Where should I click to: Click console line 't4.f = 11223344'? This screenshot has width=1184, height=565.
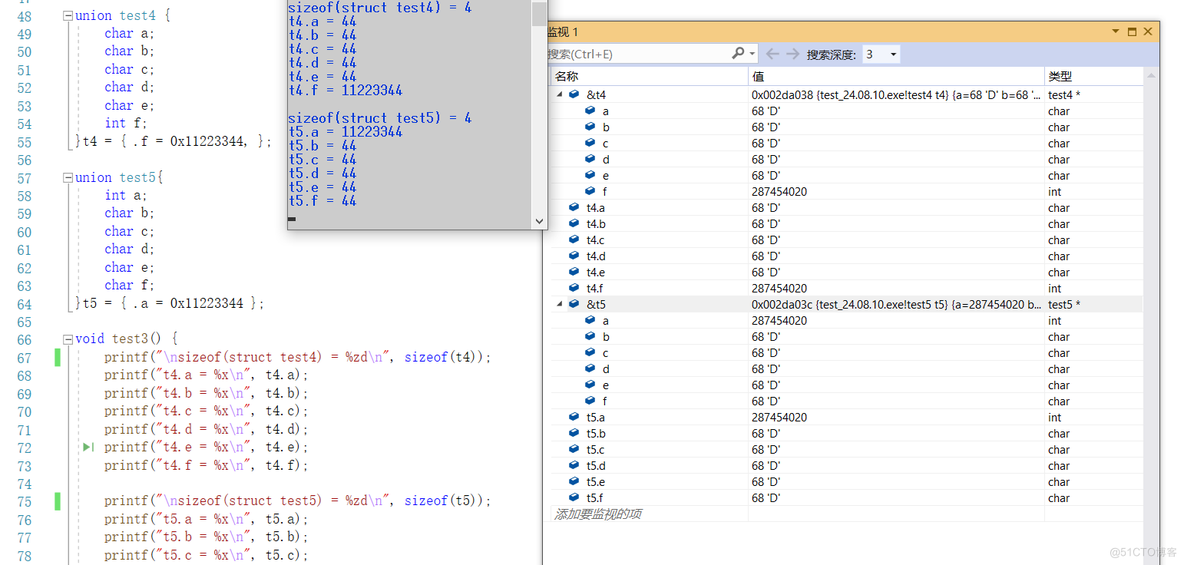pyautogui.click(x=345, y=91)
